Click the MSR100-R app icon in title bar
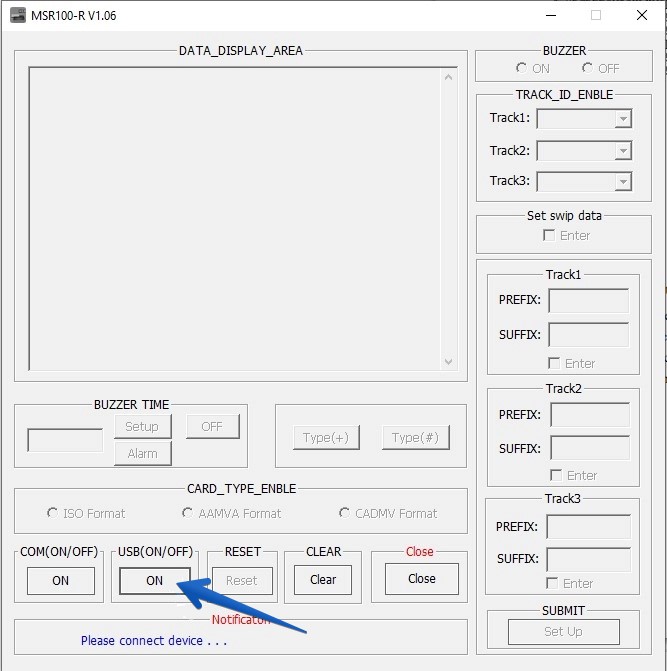 18,16
